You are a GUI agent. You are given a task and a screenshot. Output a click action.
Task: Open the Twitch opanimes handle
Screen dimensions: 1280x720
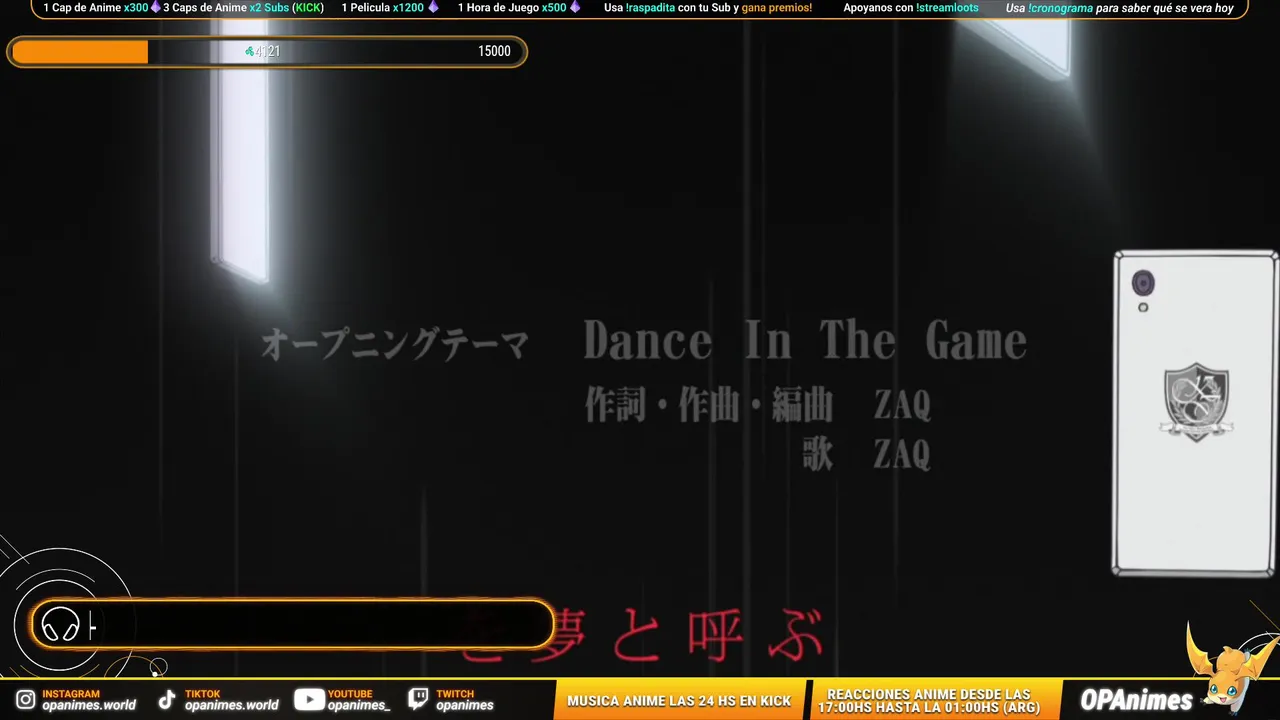pos(465,705)
